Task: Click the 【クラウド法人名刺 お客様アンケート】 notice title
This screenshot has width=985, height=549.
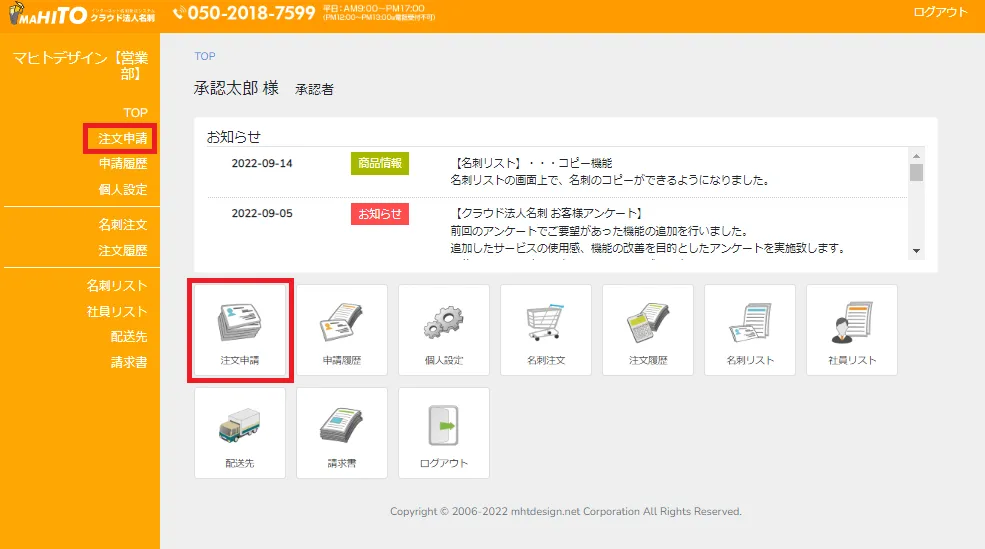Action: (547, 214)
